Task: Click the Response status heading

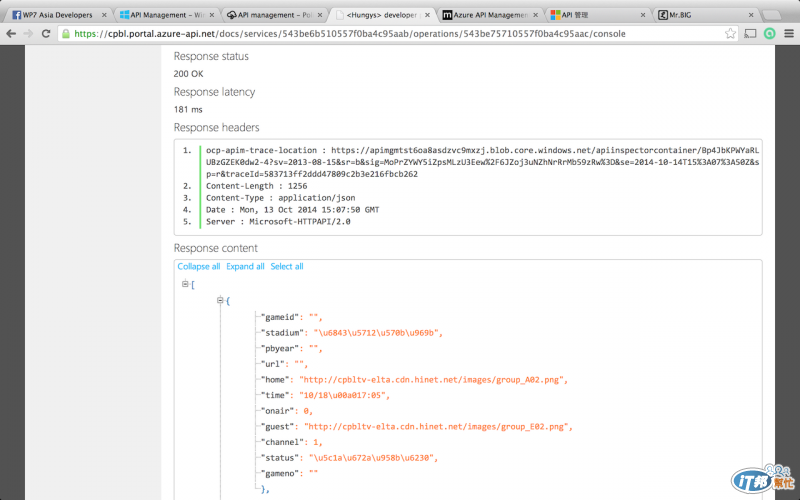Action: [x=211, y=56]
